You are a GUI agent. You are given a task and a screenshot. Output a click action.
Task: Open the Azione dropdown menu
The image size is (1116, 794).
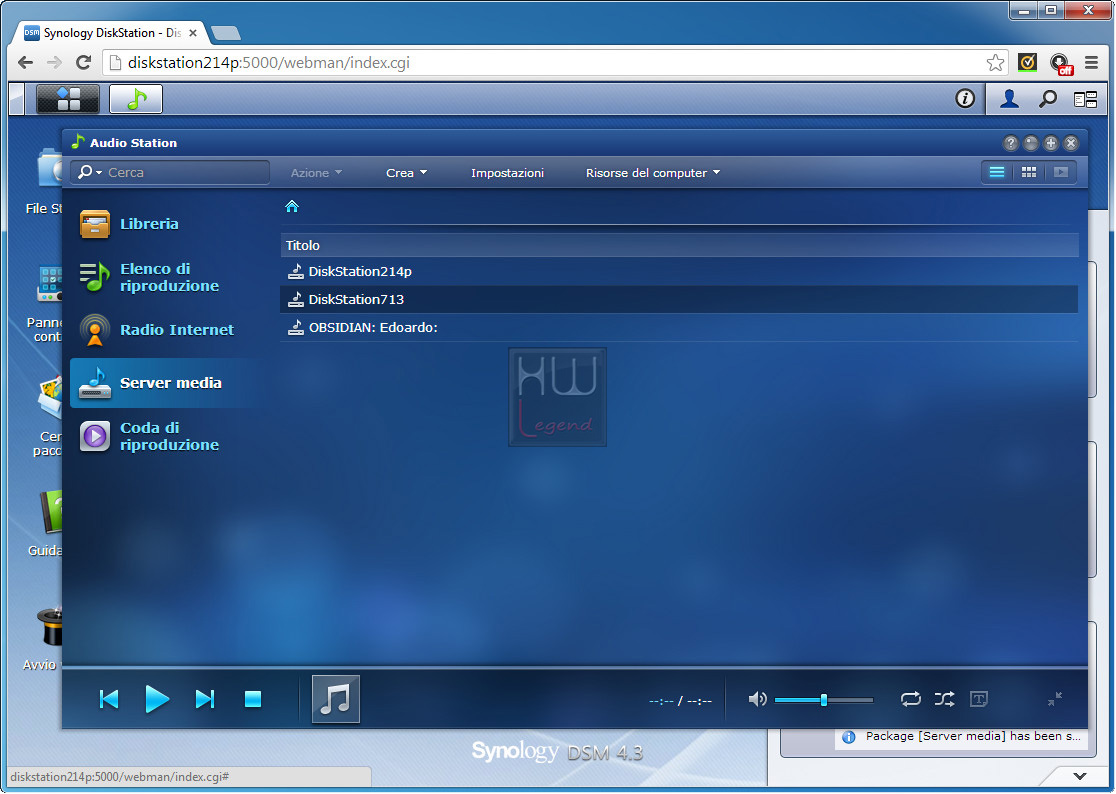[317, 173]
